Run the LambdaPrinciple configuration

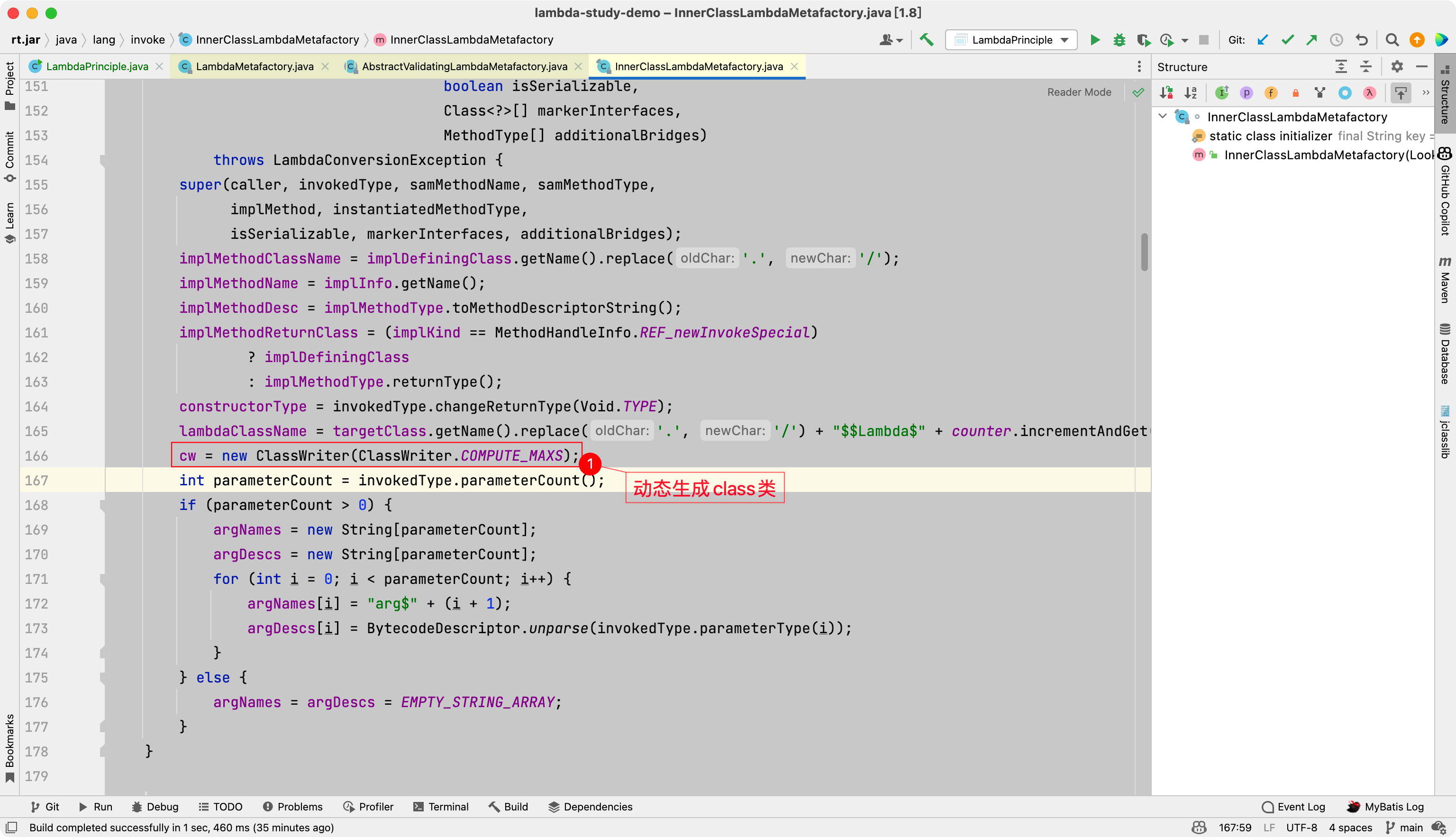click(1095, 40)
